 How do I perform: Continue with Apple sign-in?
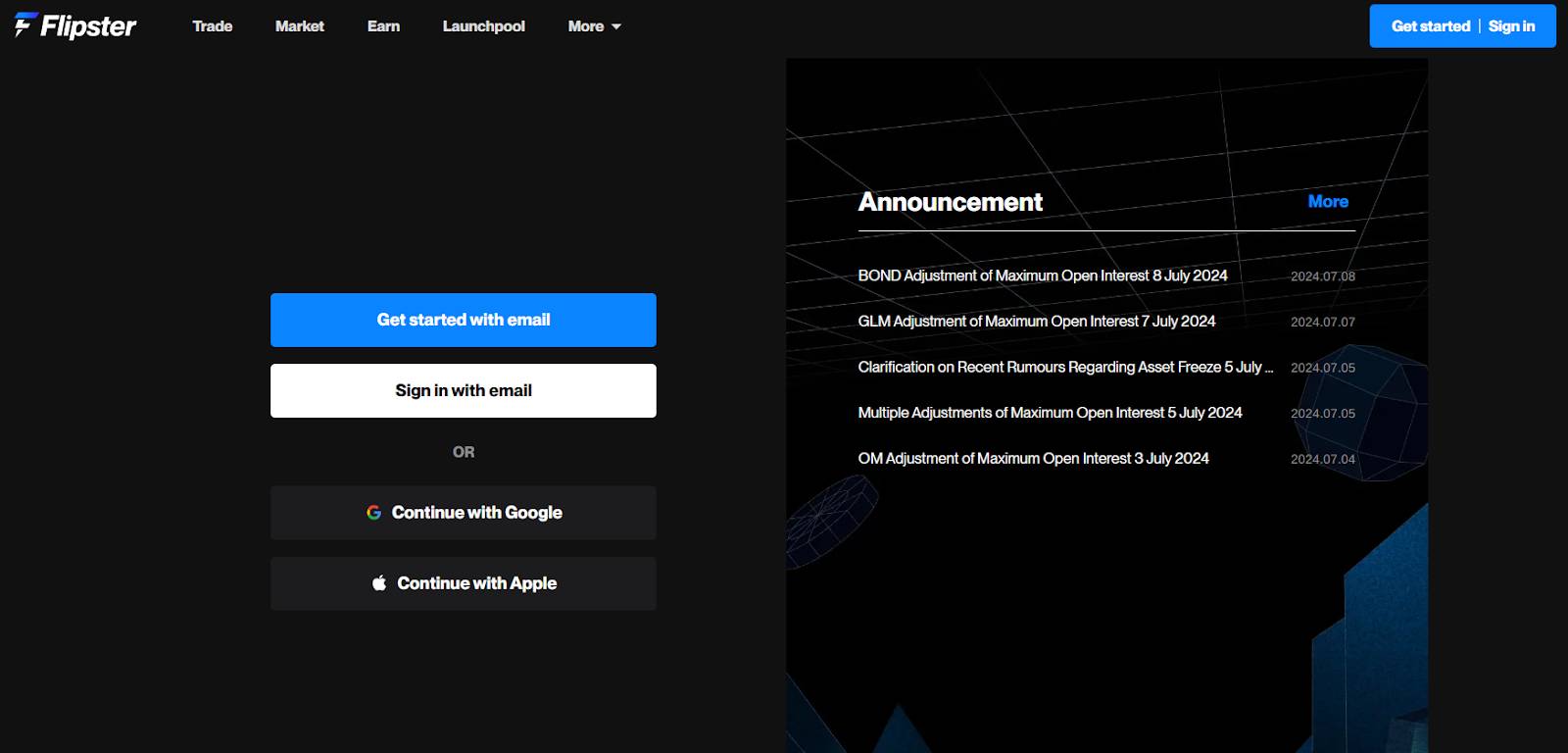464,583
